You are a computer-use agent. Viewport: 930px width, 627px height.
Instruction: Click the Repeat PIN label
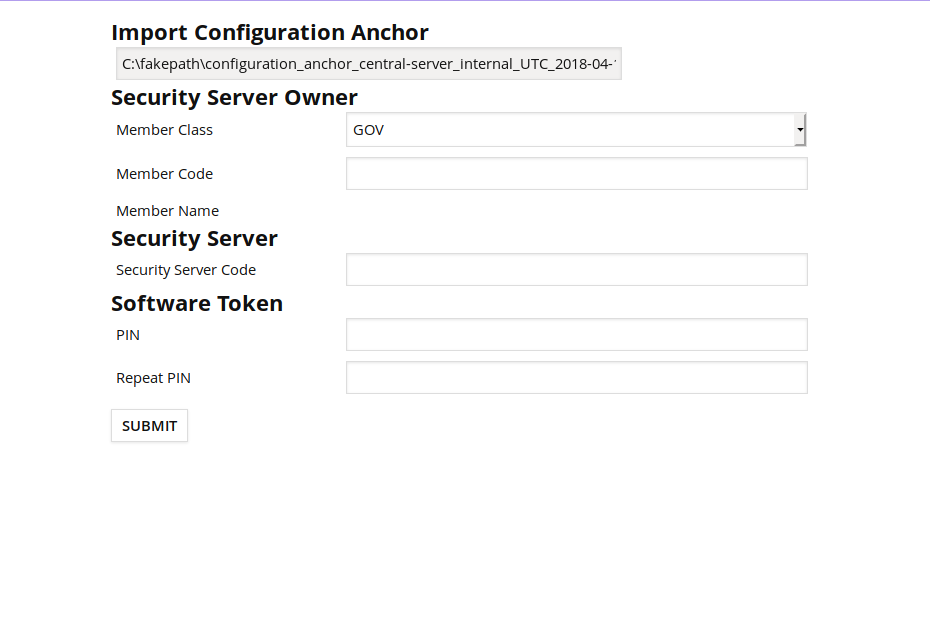(x=153, y=378)
